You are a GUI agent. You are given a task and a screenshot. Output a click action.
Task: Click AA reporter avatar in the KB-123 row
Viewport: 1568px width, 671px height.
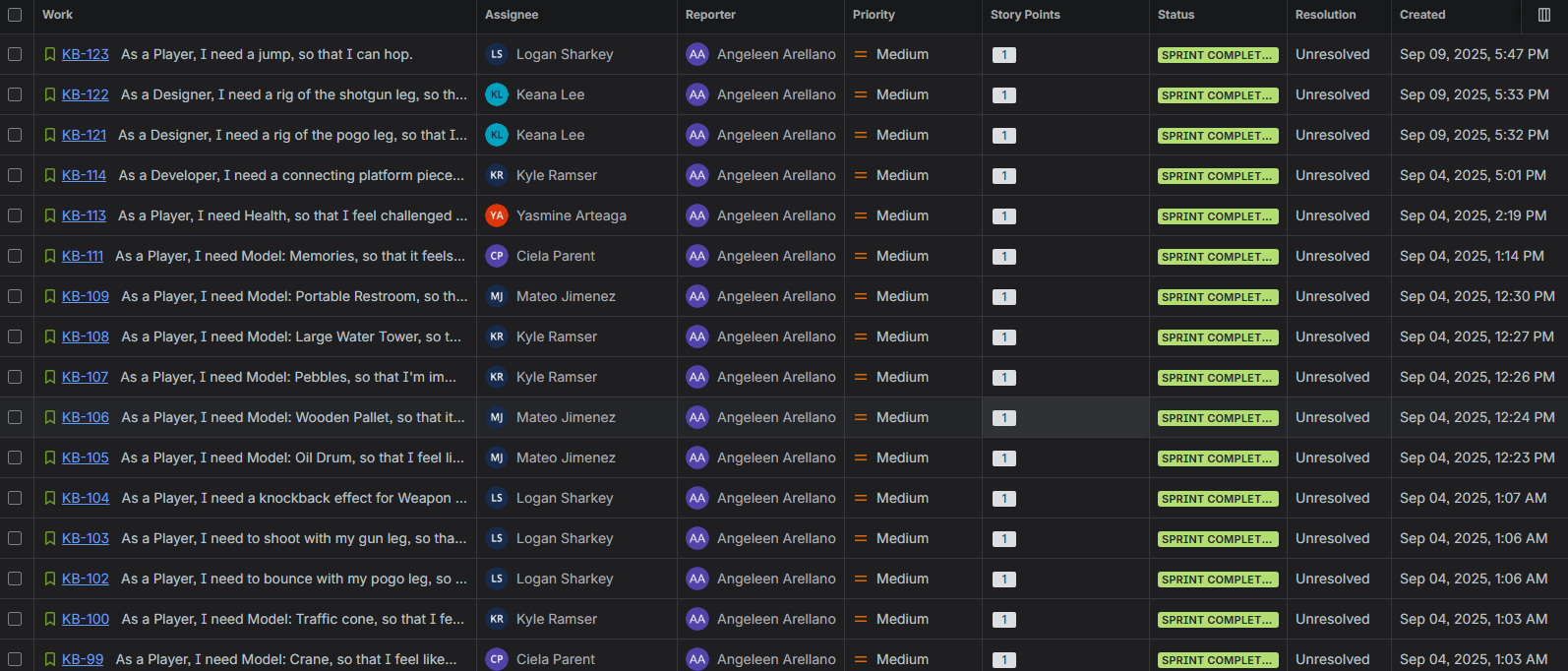[x=697, y=54]
